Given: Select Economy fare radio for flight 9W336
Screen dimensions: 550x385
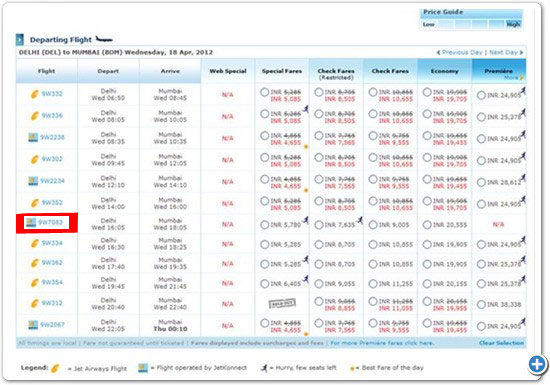Looking at the screenshot, I should click(427, 114).
